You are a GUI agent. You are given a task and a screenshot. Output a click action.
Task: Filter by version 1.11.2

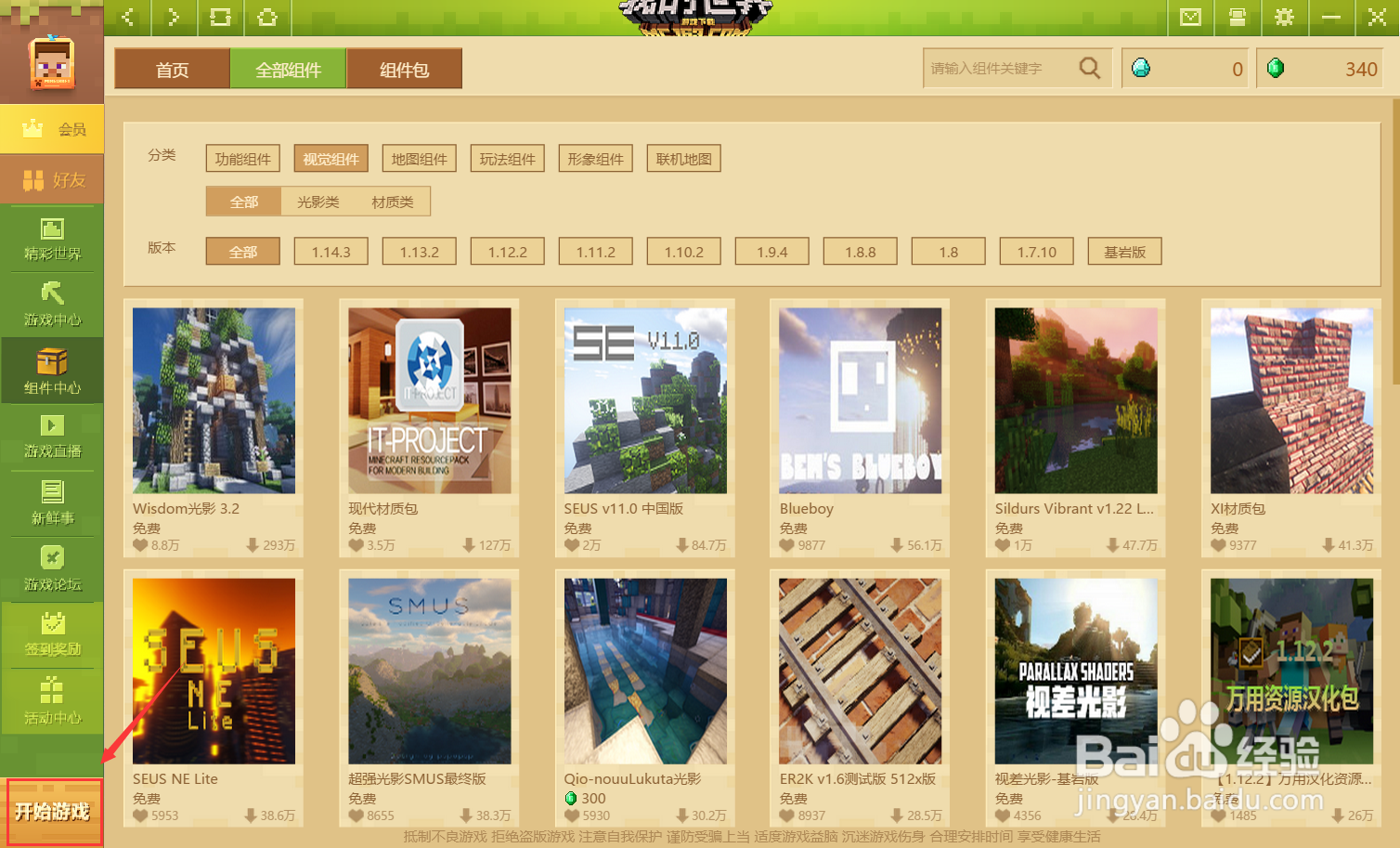tap(596, 252)
